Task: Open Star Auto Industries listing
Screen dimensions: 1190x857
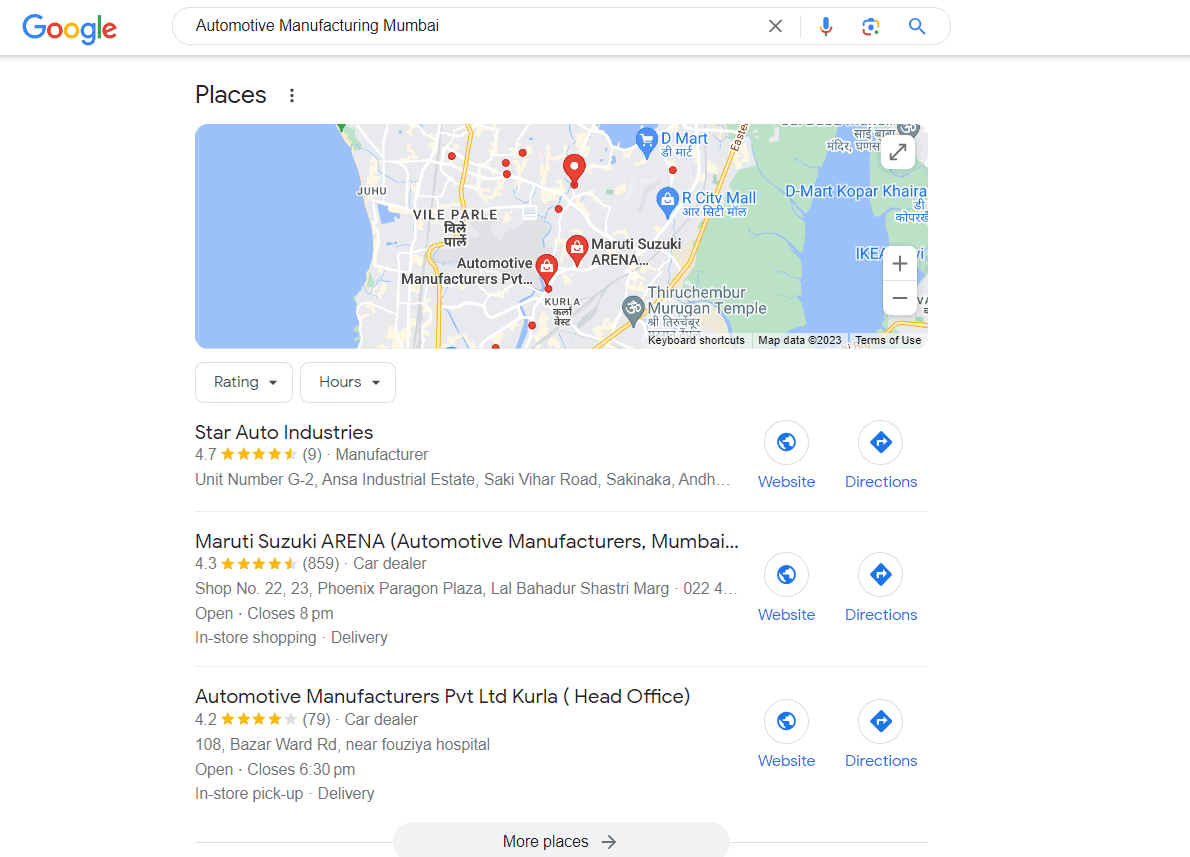Action: 284,433
